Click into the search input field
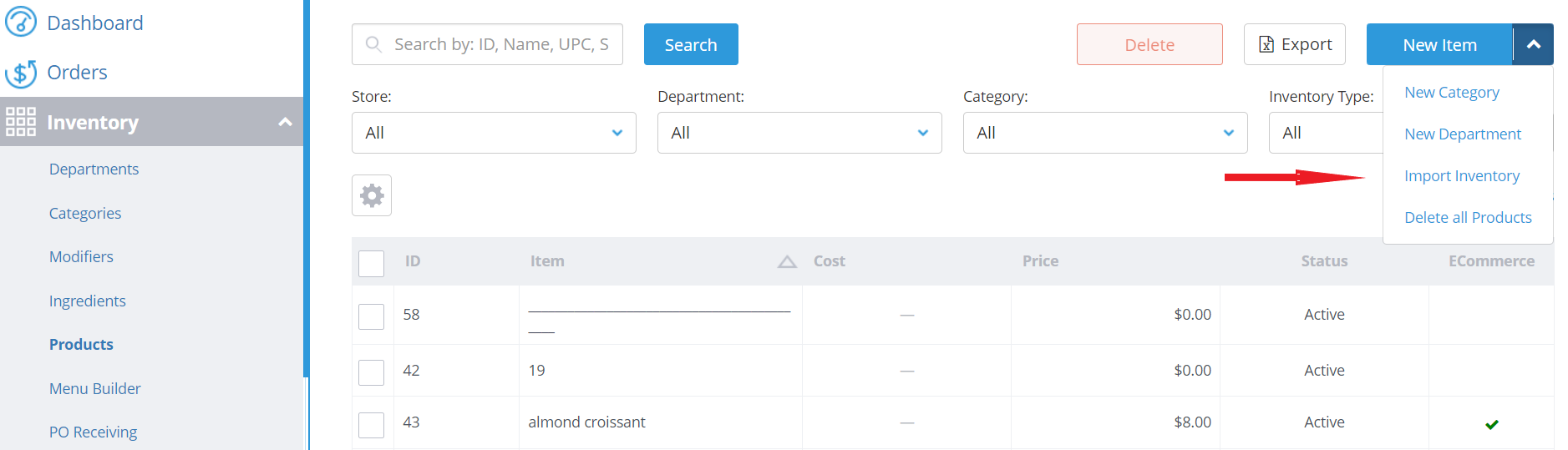This screenshot has height=450, width=1568. [x=500, y=44]
